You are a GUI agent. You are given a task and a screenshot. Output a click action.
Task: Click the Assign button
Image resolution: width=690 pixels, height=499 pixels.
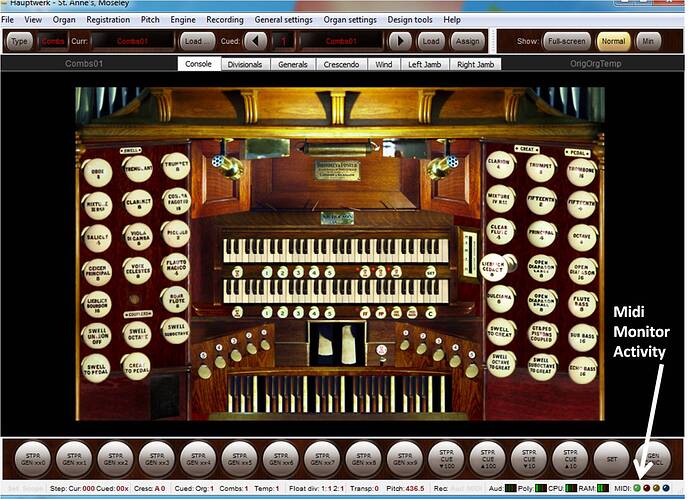[467, 41]
